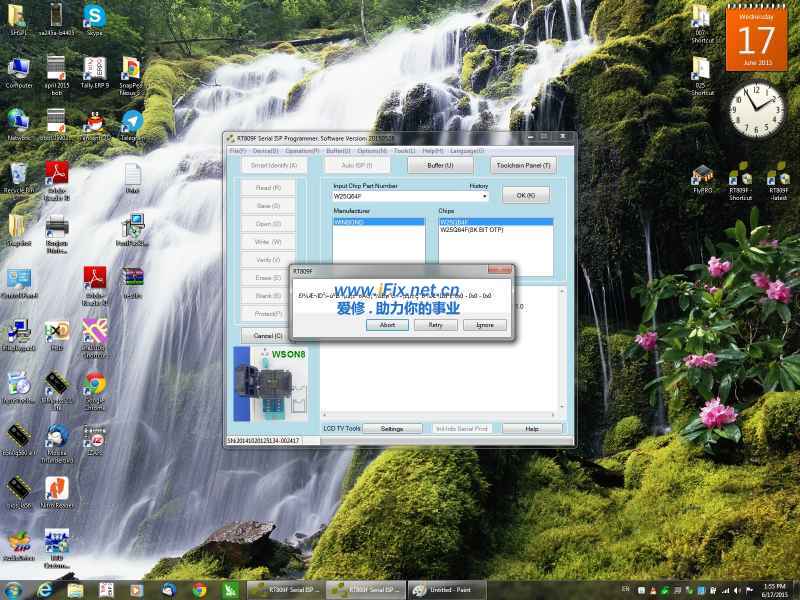Open the Language(G) menu
800x600 pixels.
tap(466, 151)
